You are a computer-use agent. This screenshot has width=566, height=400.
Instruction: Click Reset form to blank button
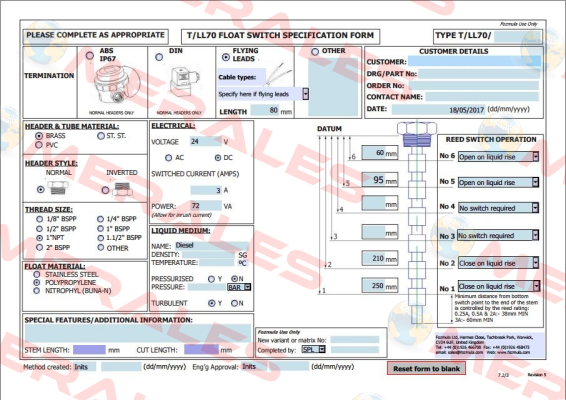[426, 369]
